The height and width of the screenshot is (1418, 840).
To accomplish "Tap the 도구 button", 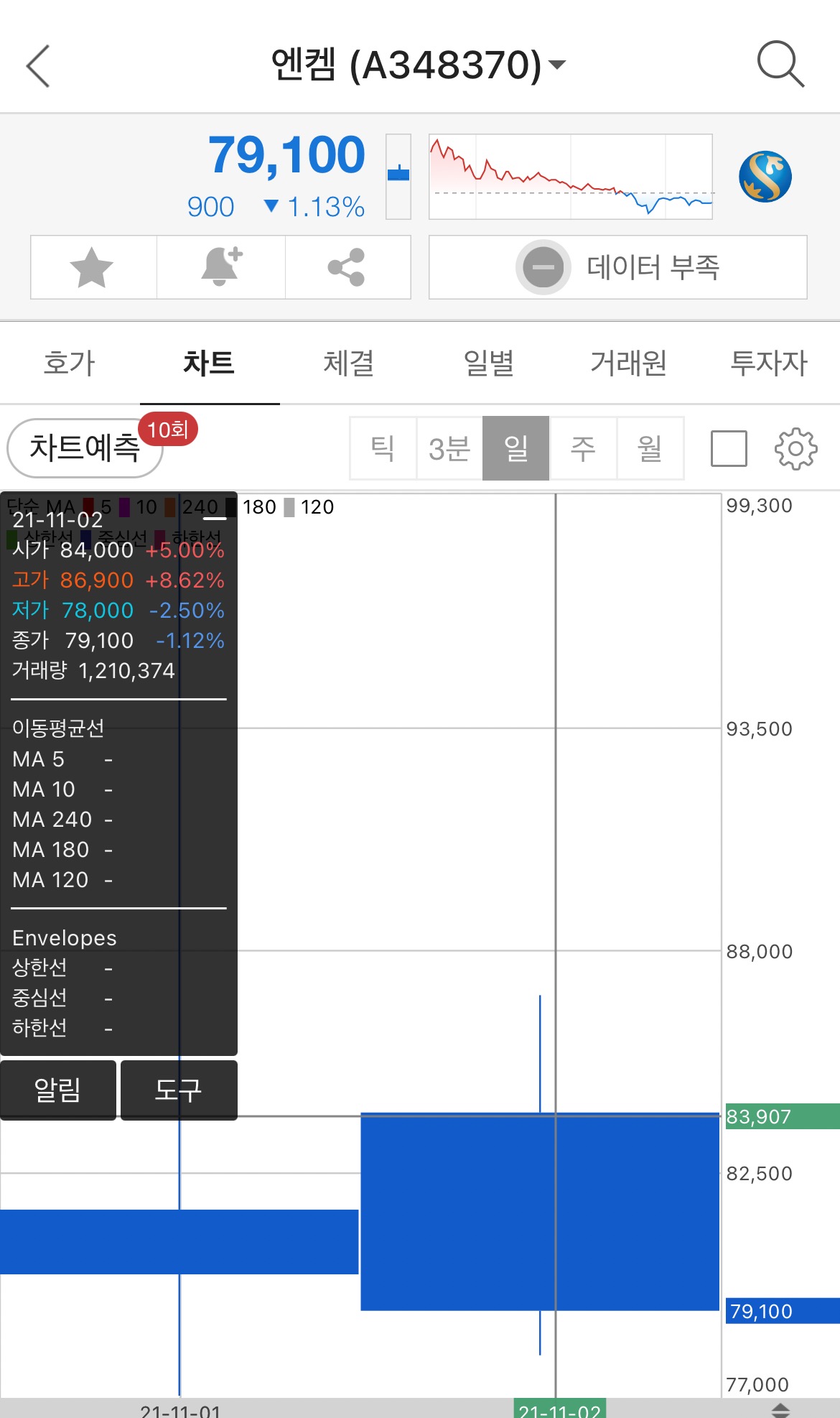I will point(179,1090).
